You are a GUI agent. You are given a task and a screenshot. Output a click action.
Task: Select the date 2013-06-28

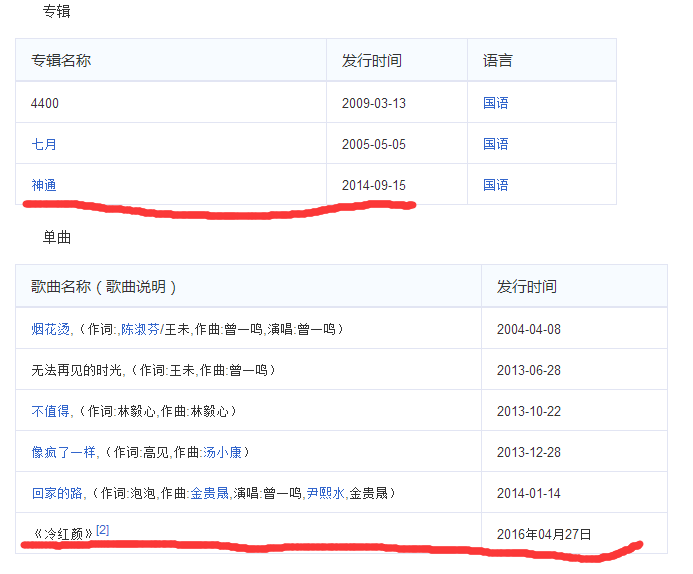pos(529,370)
